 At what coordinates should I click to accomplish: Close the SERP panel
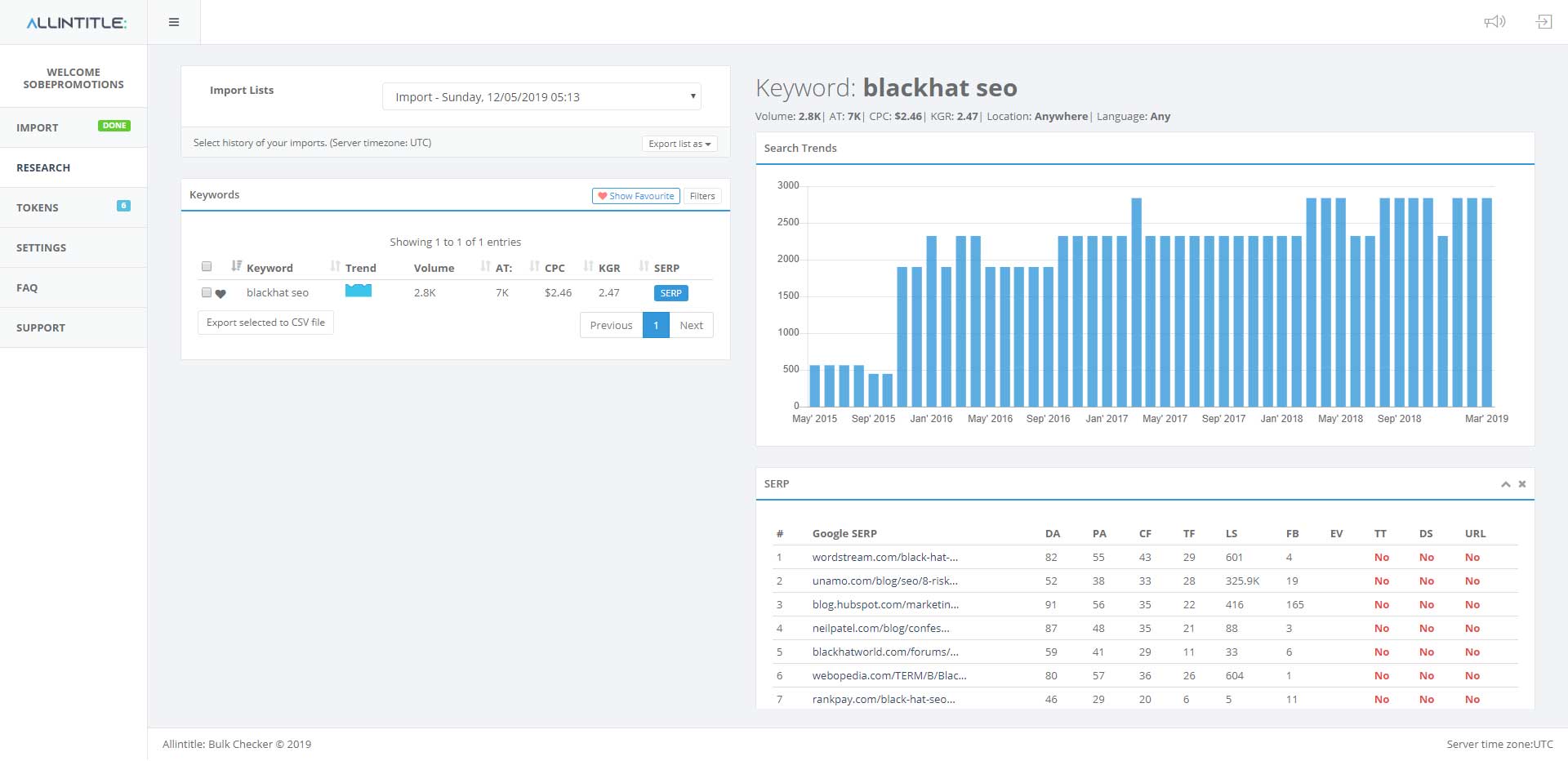click(1522, 484)
